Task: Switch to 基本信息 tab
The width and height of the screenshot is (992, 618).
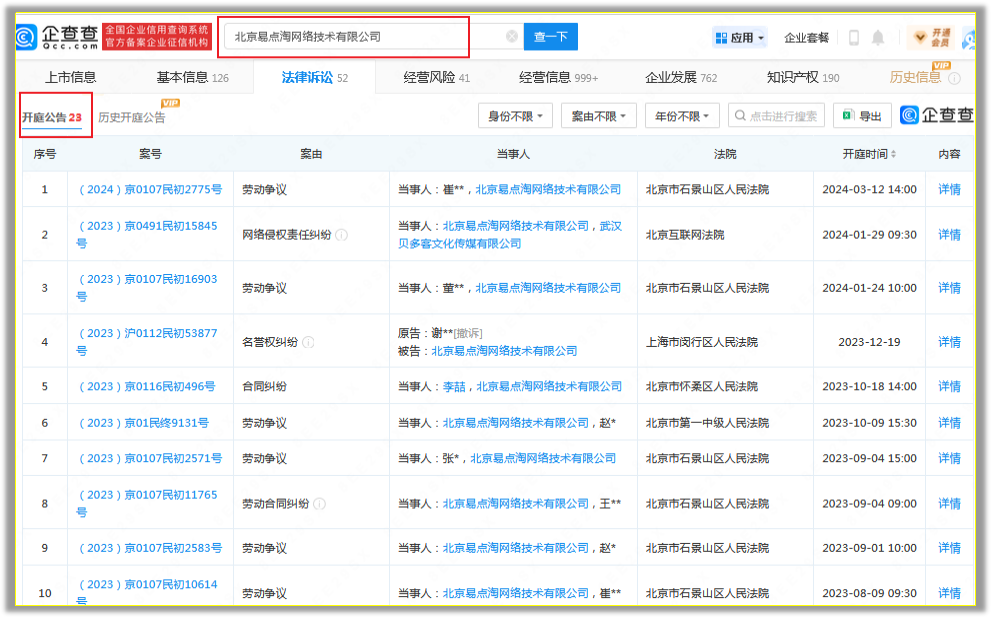Action: [x=192, y=78]
